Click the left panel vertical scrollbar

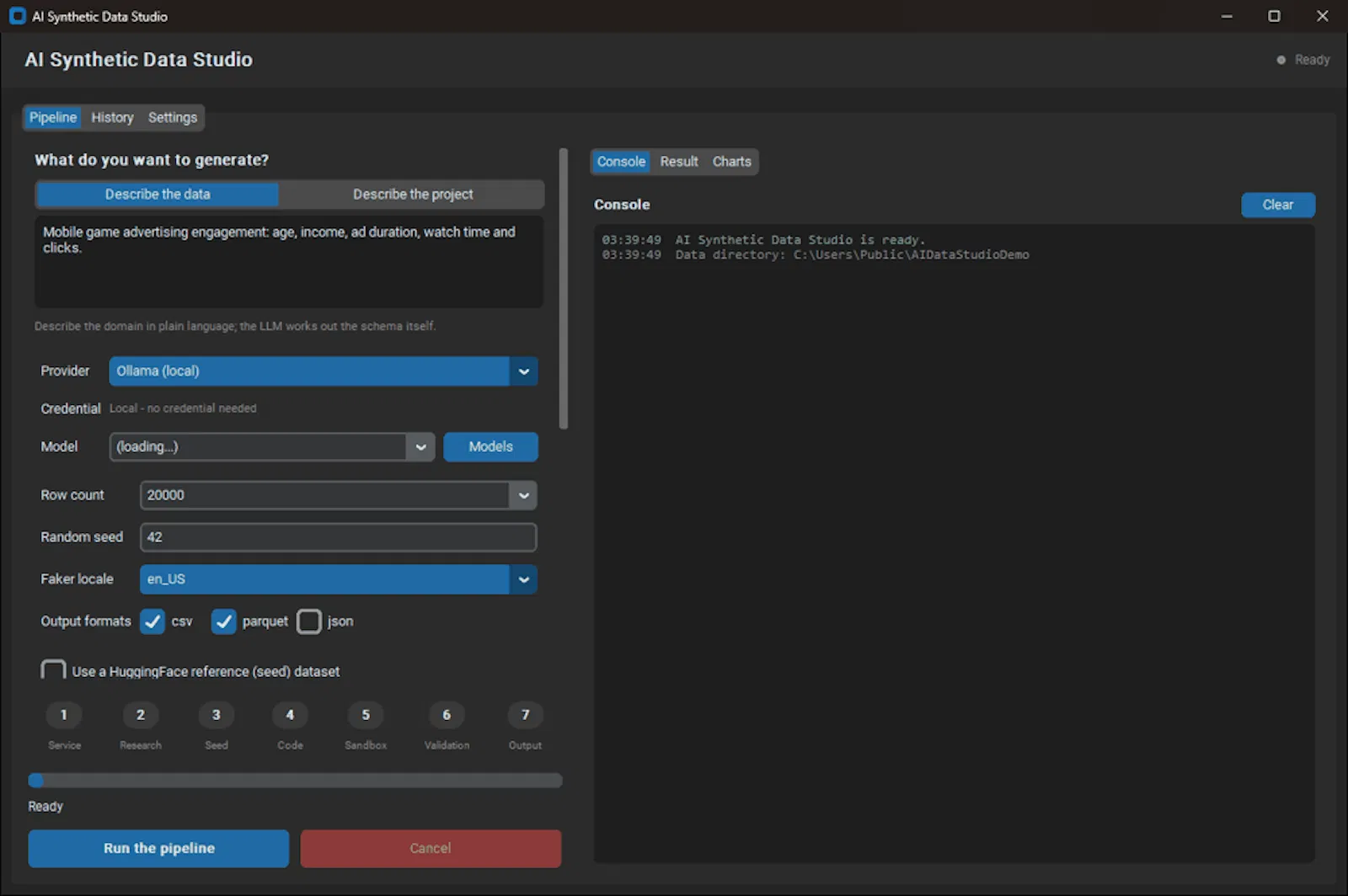(564, 289)
